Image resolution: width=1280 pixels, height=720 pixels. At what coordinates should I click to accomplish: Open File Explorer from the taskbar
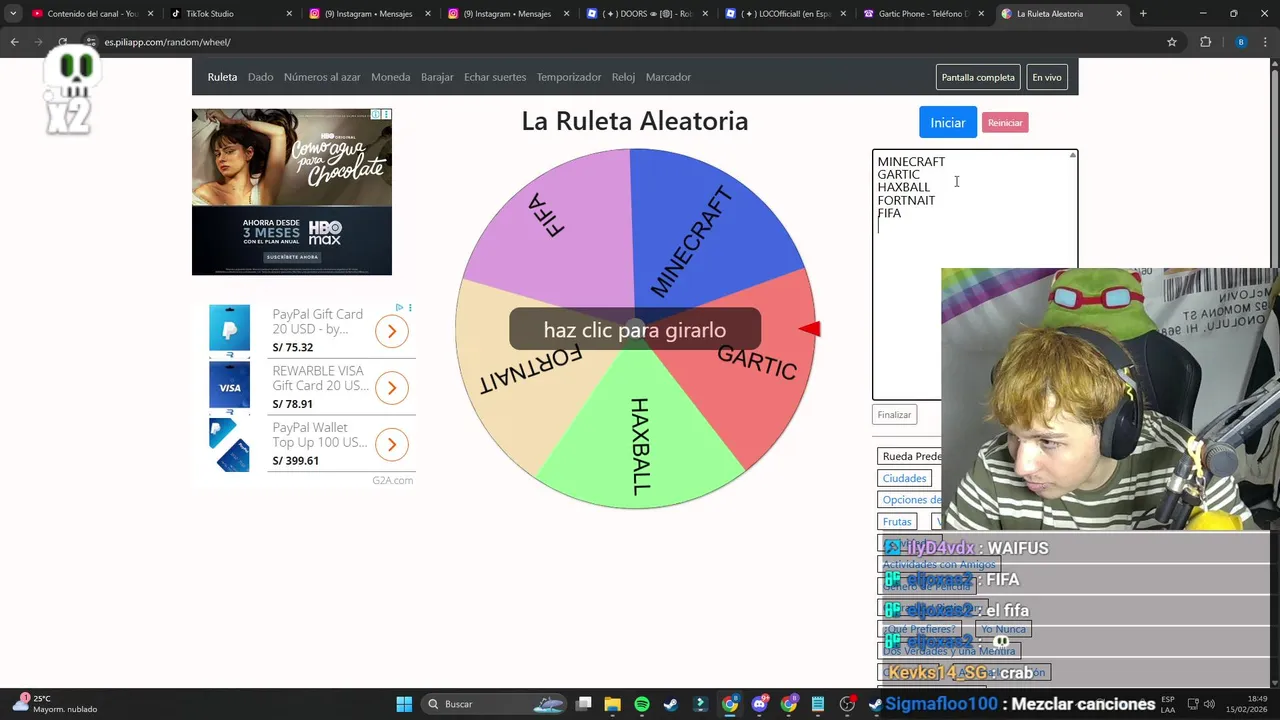[x=613, y=704]
